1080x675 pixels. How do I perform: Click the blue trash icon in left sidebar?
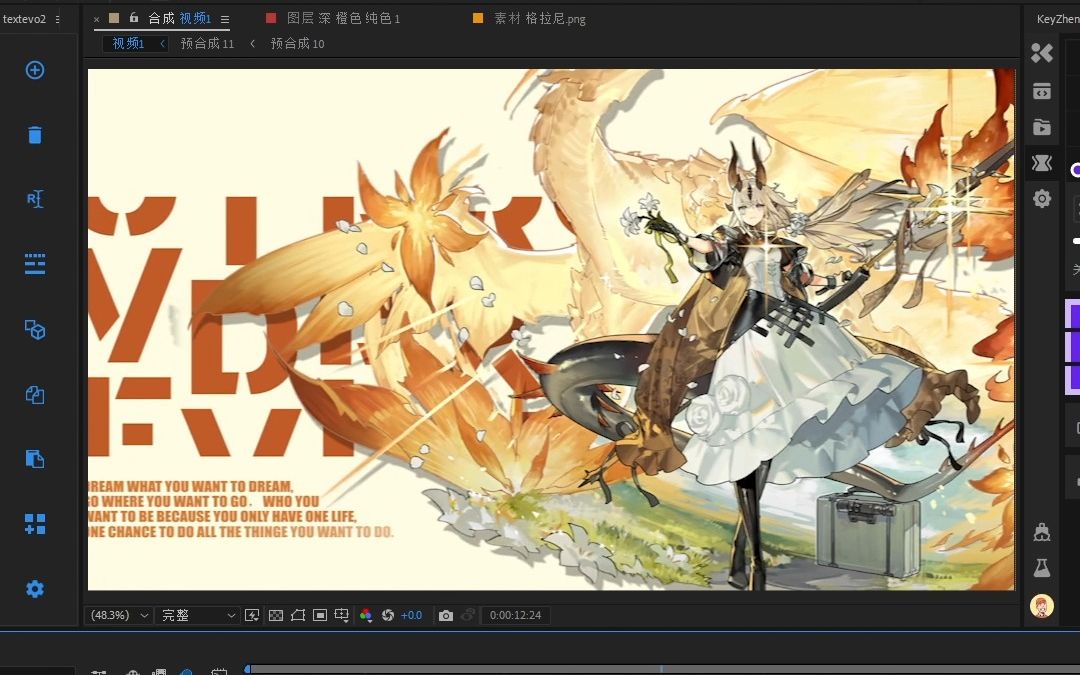point(35,134)
